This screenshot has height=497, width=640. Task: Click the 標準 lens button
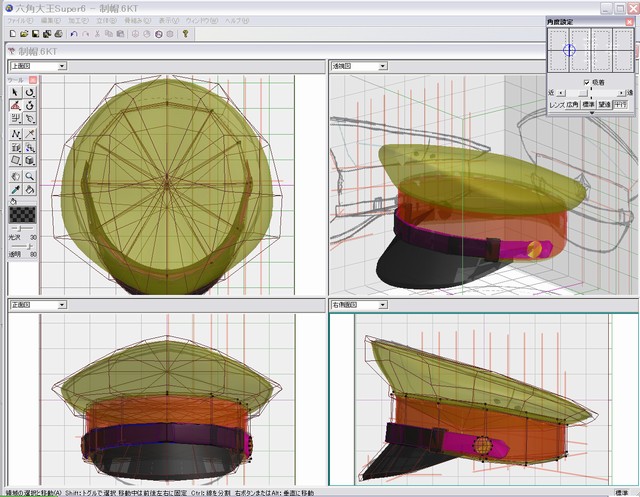click(589, 104)
